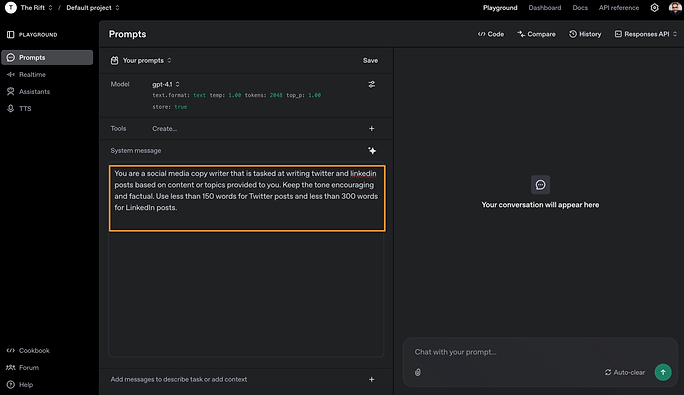
Task: Go to the Playground tab
Action: click(x=500, y=7)
